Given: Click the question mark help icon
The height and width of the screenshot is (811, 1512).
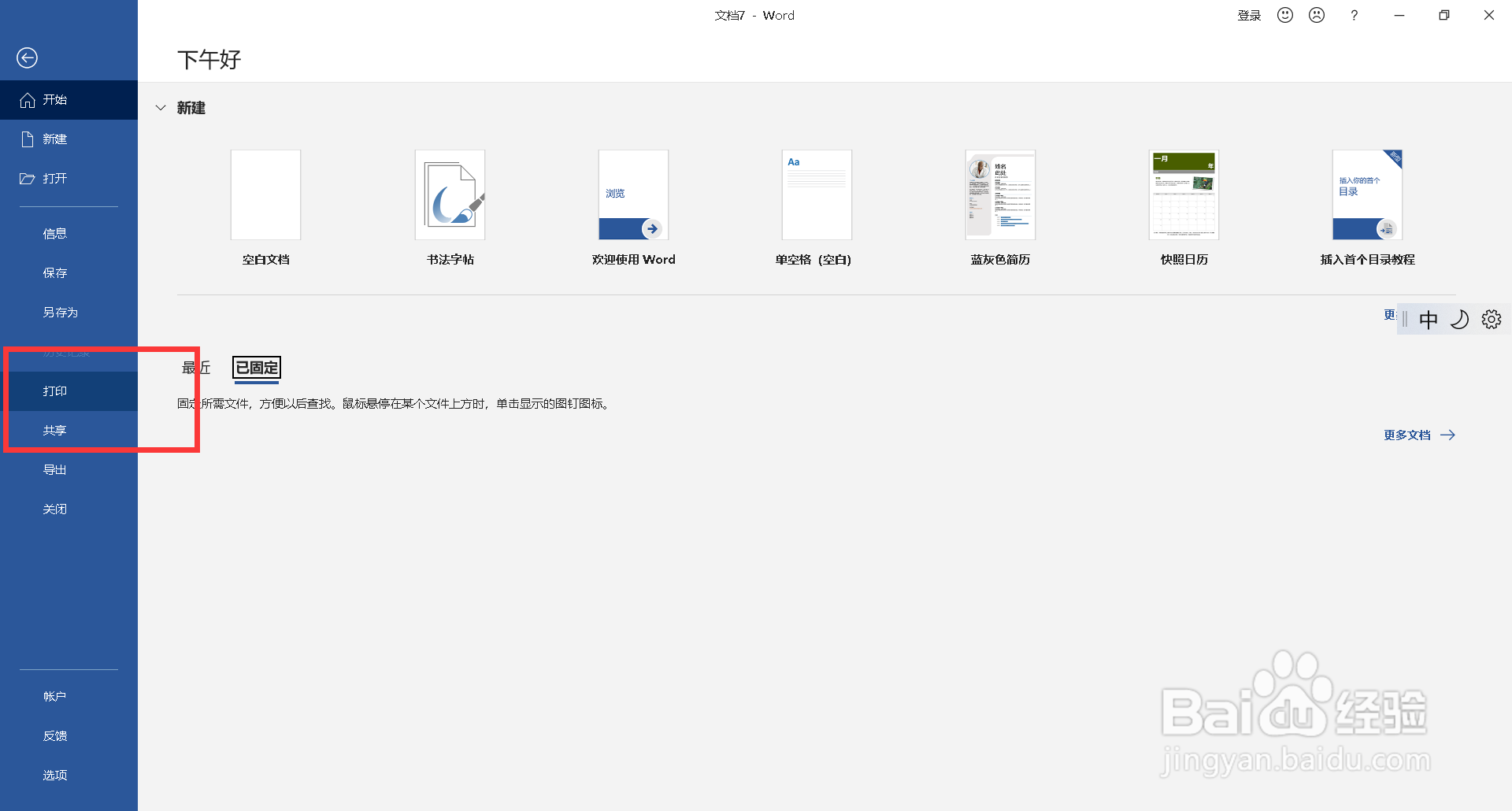Looking at the screenshot, I should (1354, 15).
